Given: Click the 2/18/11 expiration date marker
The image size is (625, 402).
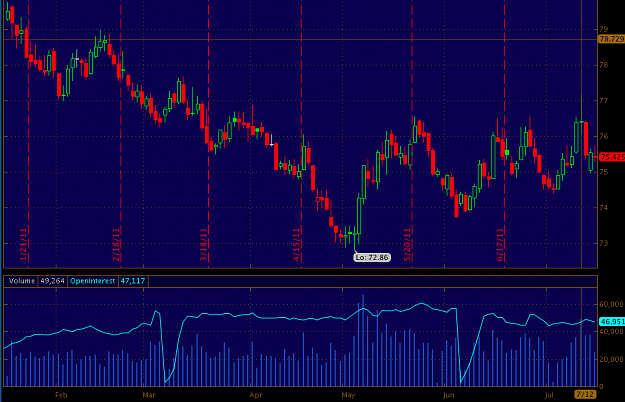Looking at the screenshot, I should tap(116, 245).
